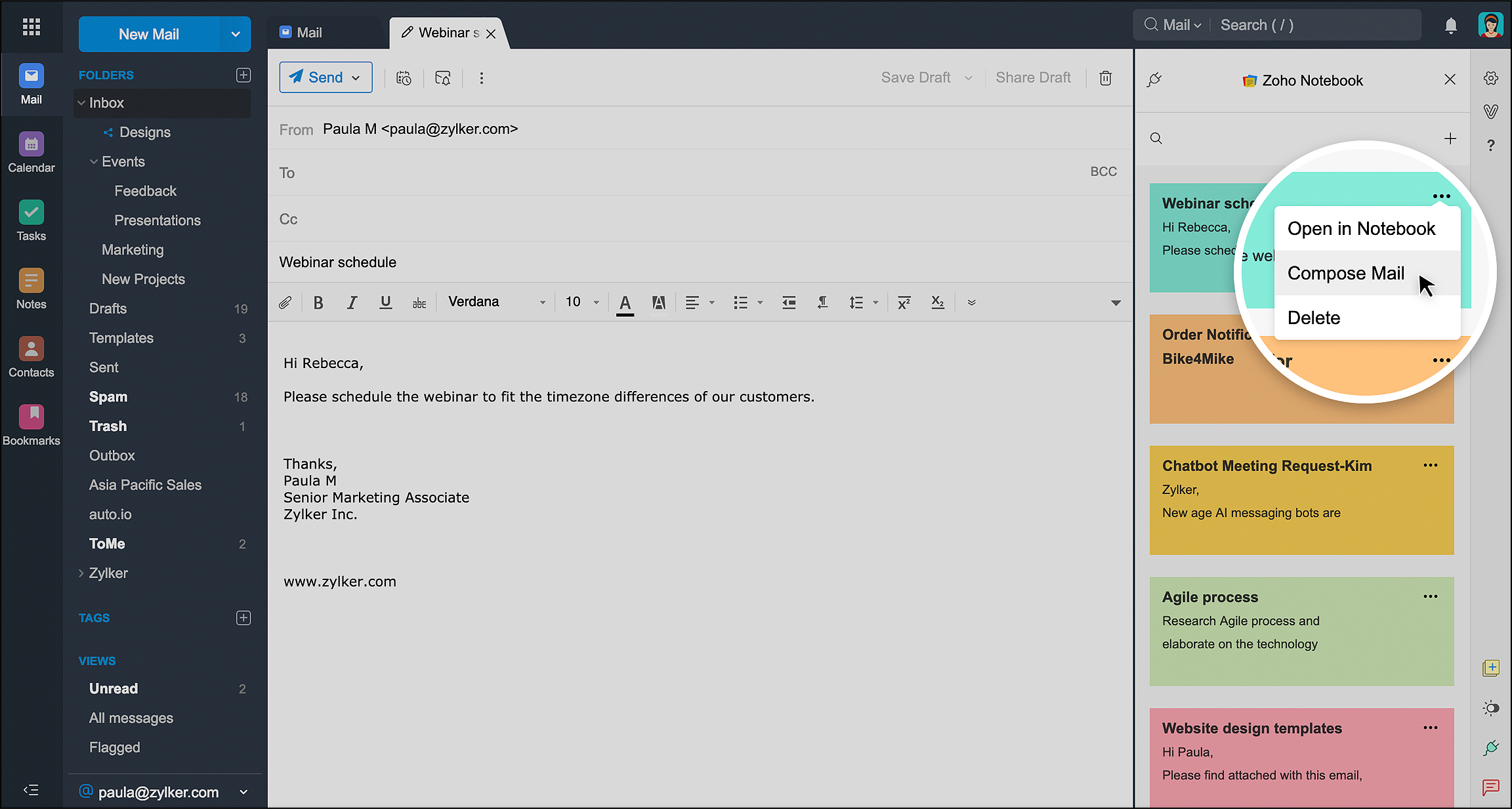Click the font text color swatch
The height and width of the screenshot is (809, 1512).
(x=625, y=312)
